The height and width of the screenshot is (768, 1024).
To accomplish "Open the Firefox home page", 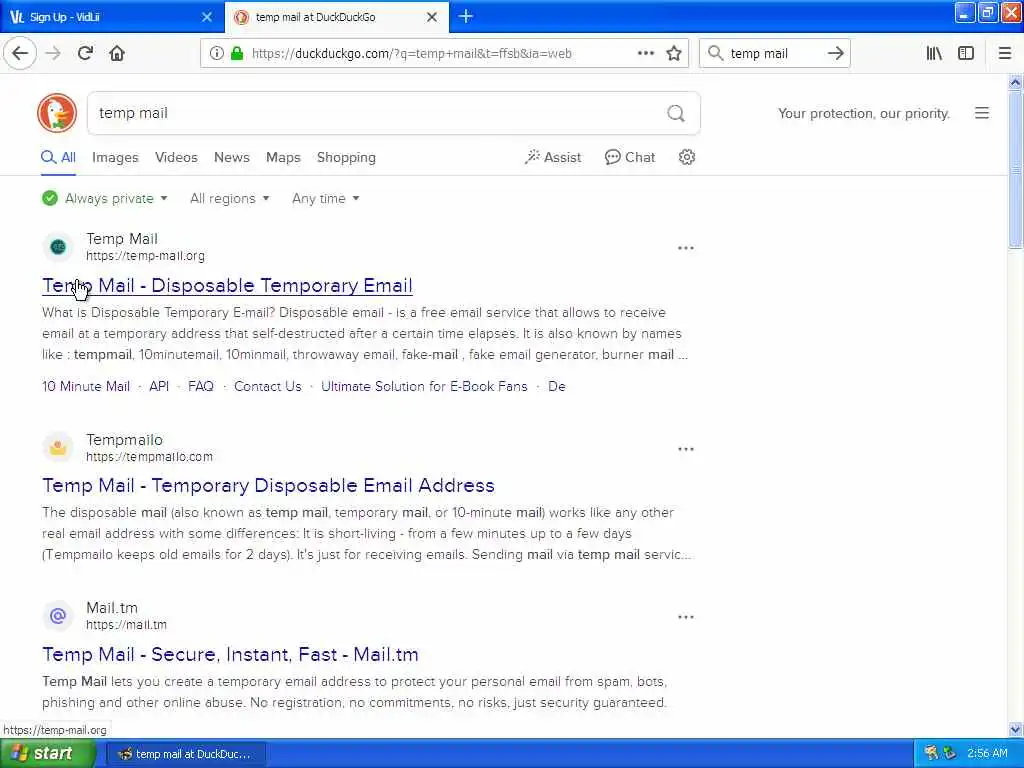I will point(117,54).
